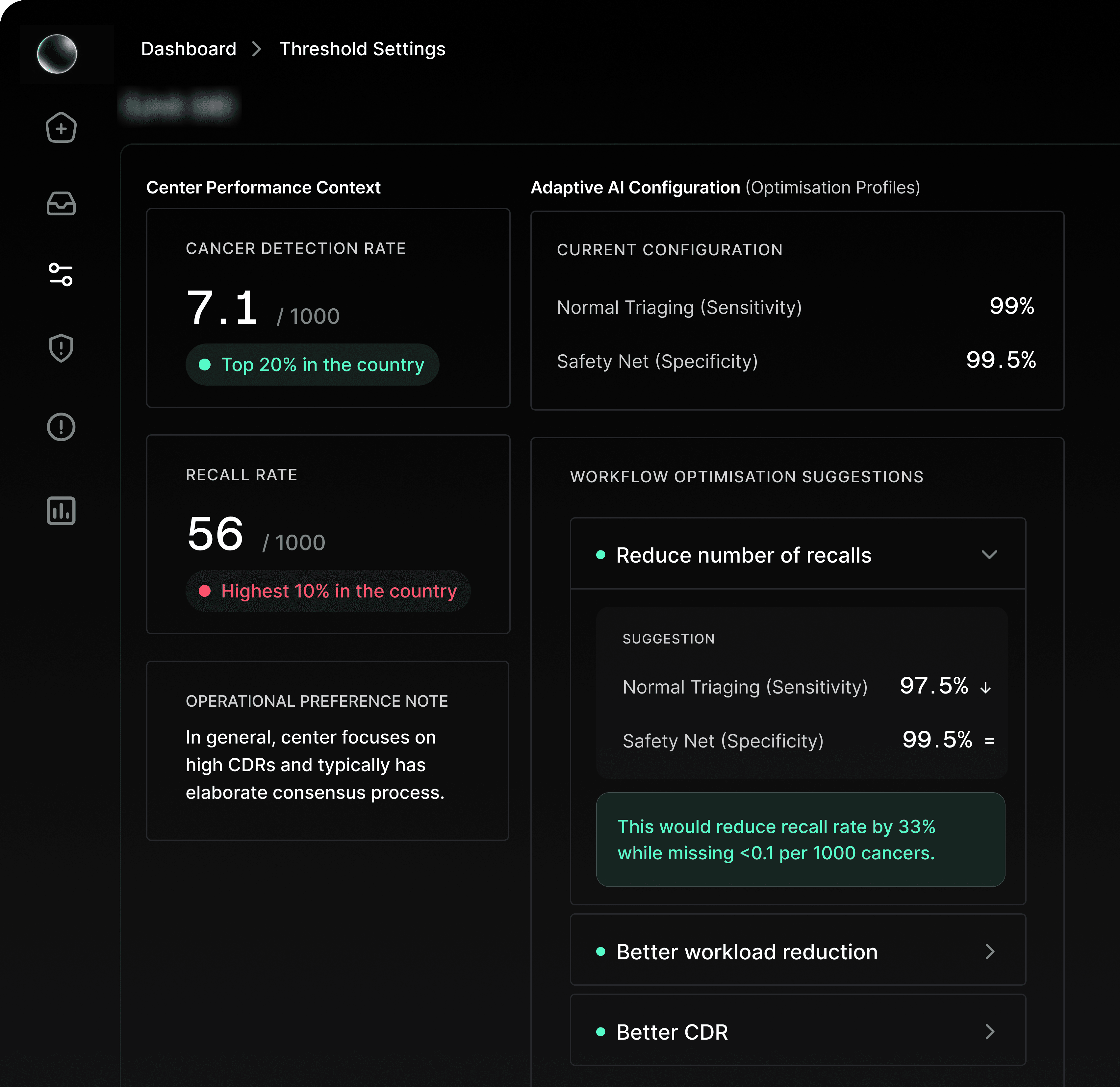Open the add-case hexagon plus icon
1120x1087 pixels.
61,127
